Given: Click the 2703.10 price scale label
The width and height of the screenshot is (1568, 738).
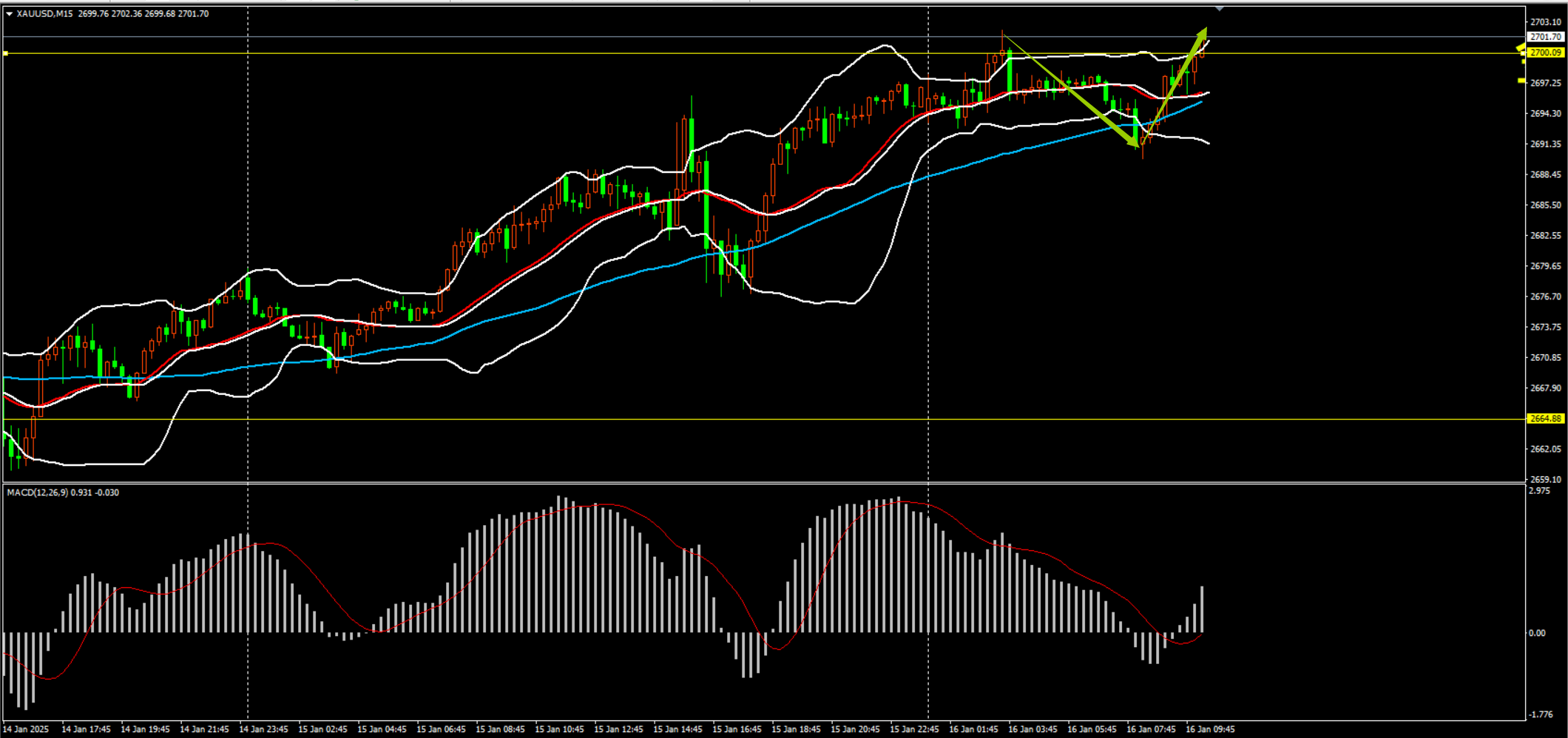Looking at the screenshot, I should tap(1546, 22).
